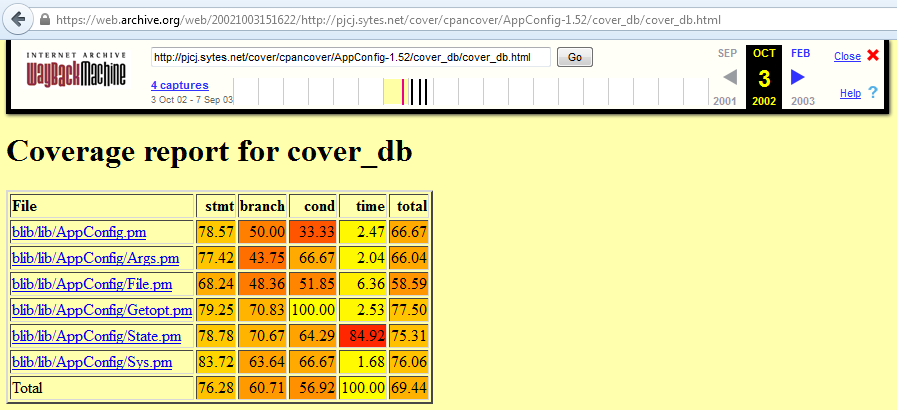
Task: Click the blue question mark help icon
Action: pos(873,93)
